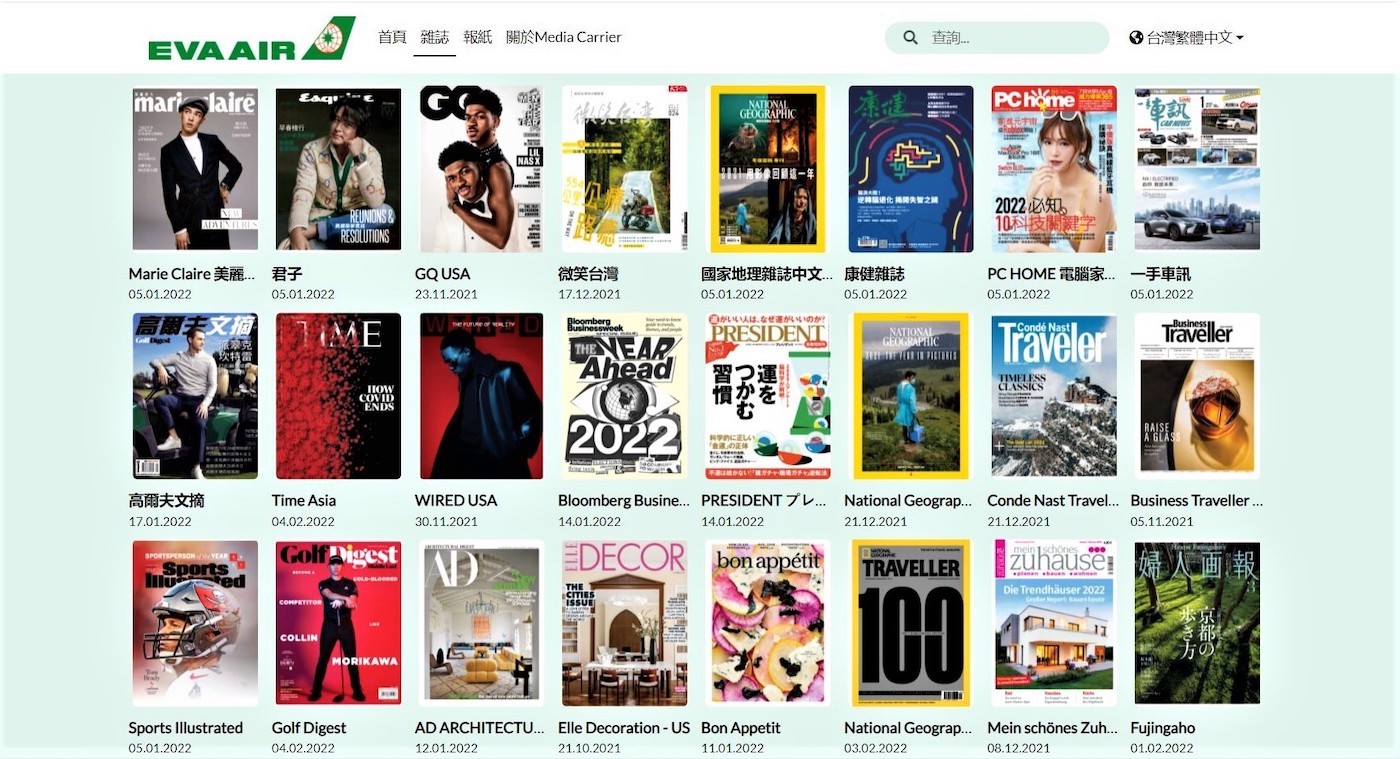Click the 'AD ARCHITECTU...' title
This screenshot has height=759, width=1400.
480,728
